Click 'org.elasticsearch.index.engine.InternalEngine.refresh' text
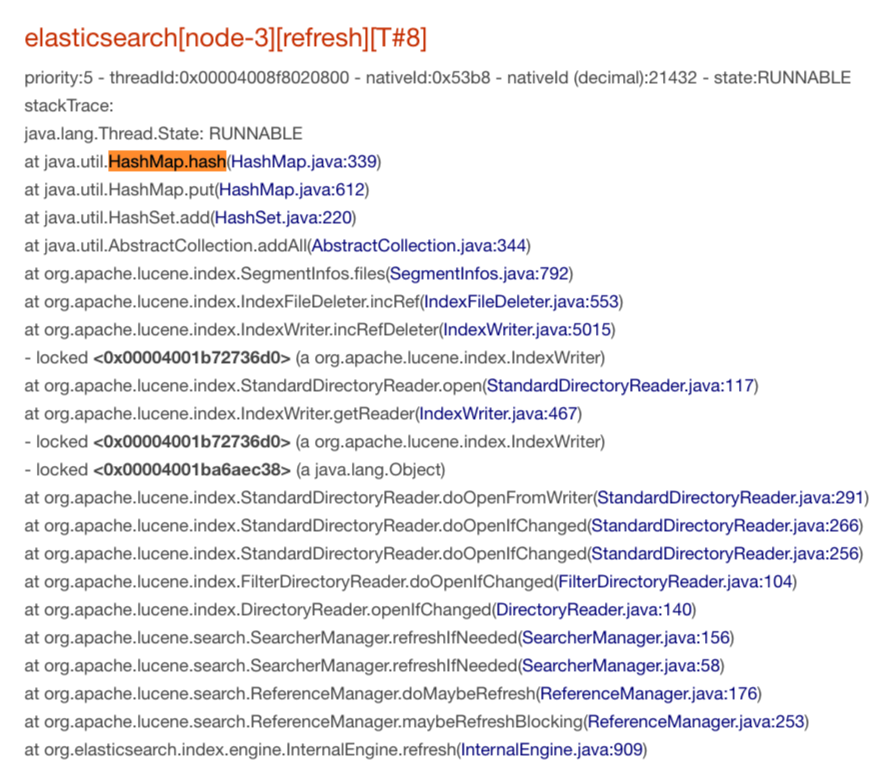889x769 pixels. tap(250, 750)
